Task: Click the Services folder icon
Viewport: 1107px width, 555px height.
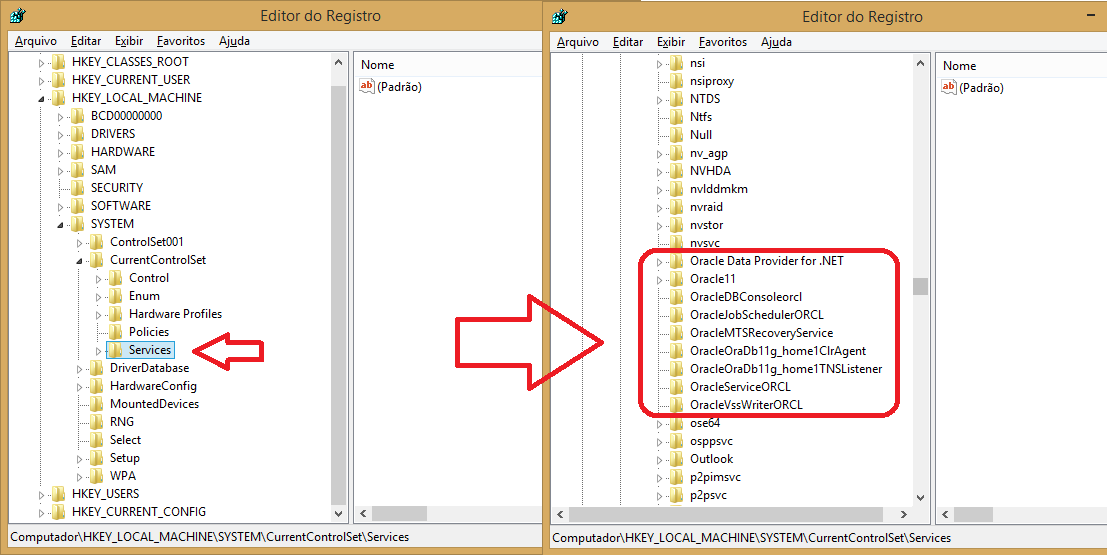Action: point(116,350)
